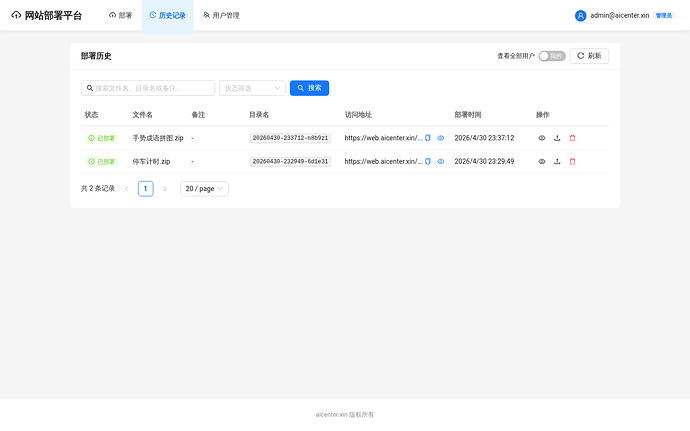View deployment details of 停车计时.zip
The height and width of the screenshot is (431, 690).
pos(542,162)
